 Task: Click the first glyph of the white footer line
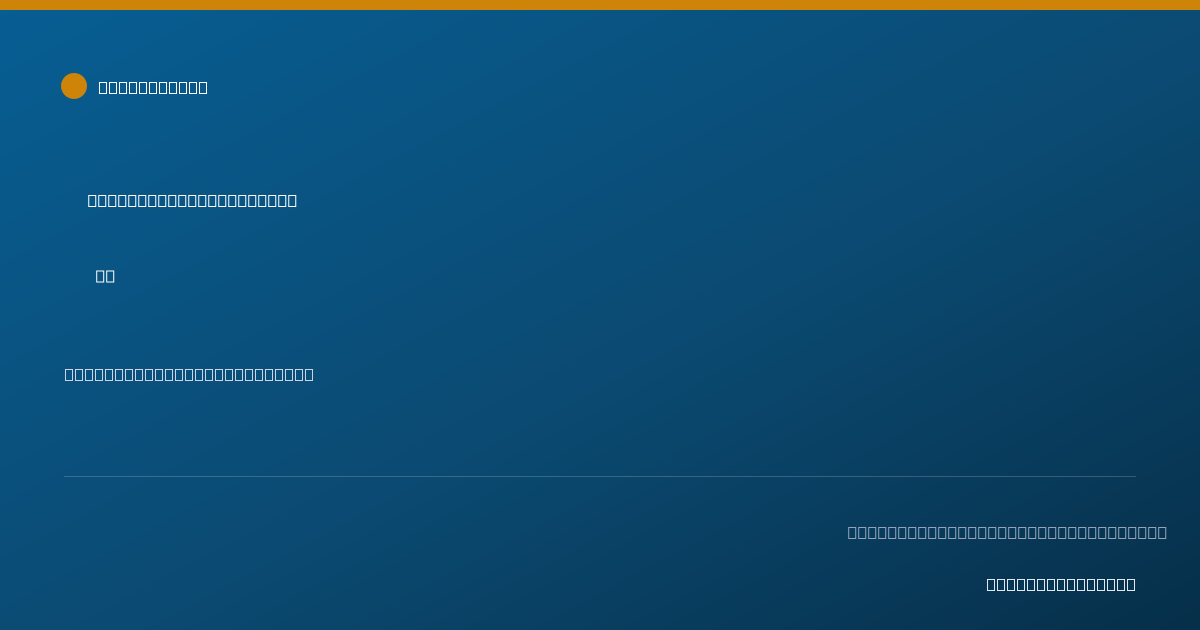click(991, 584)
